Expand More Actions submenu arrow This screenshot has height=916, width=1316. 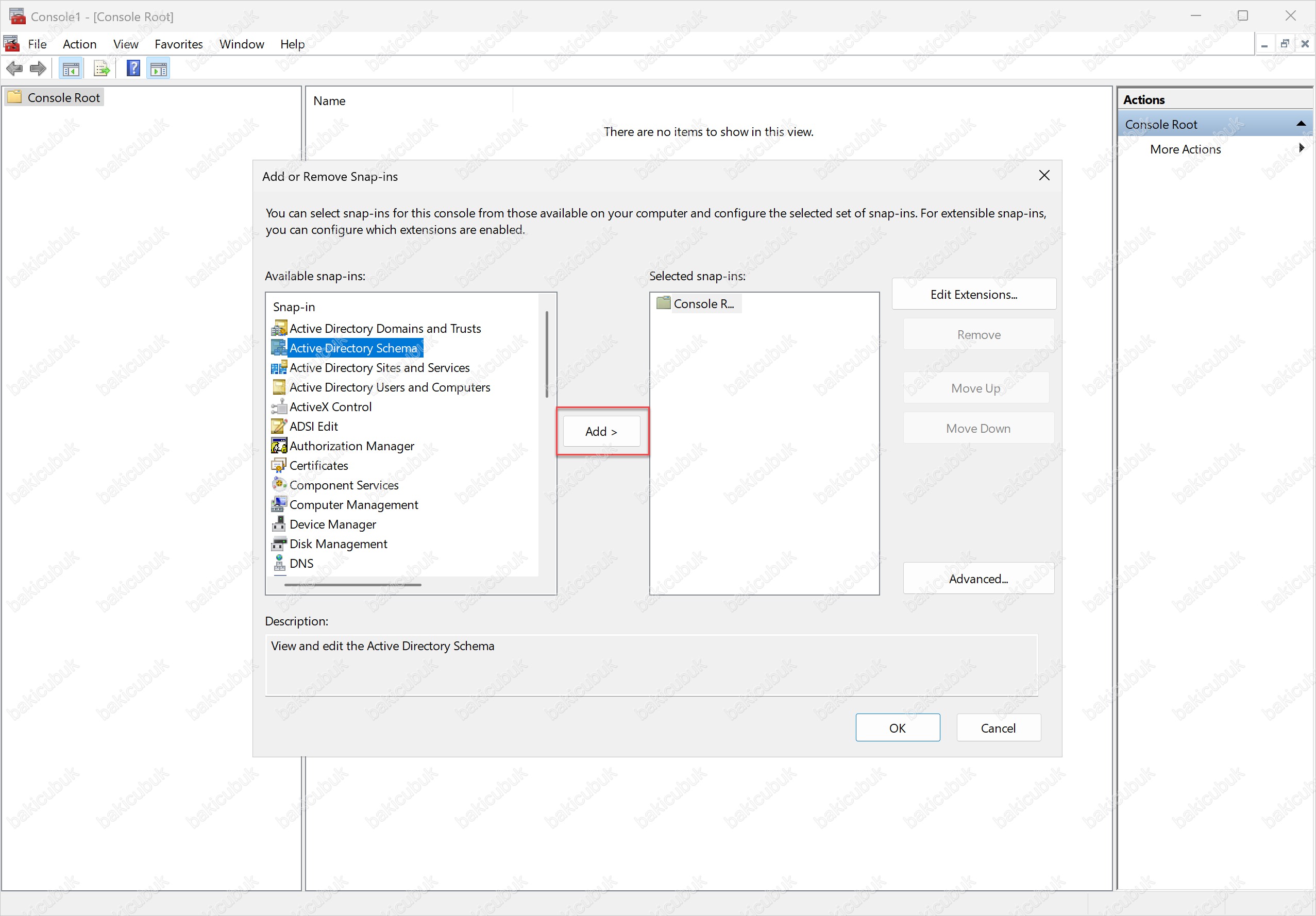1302,148
